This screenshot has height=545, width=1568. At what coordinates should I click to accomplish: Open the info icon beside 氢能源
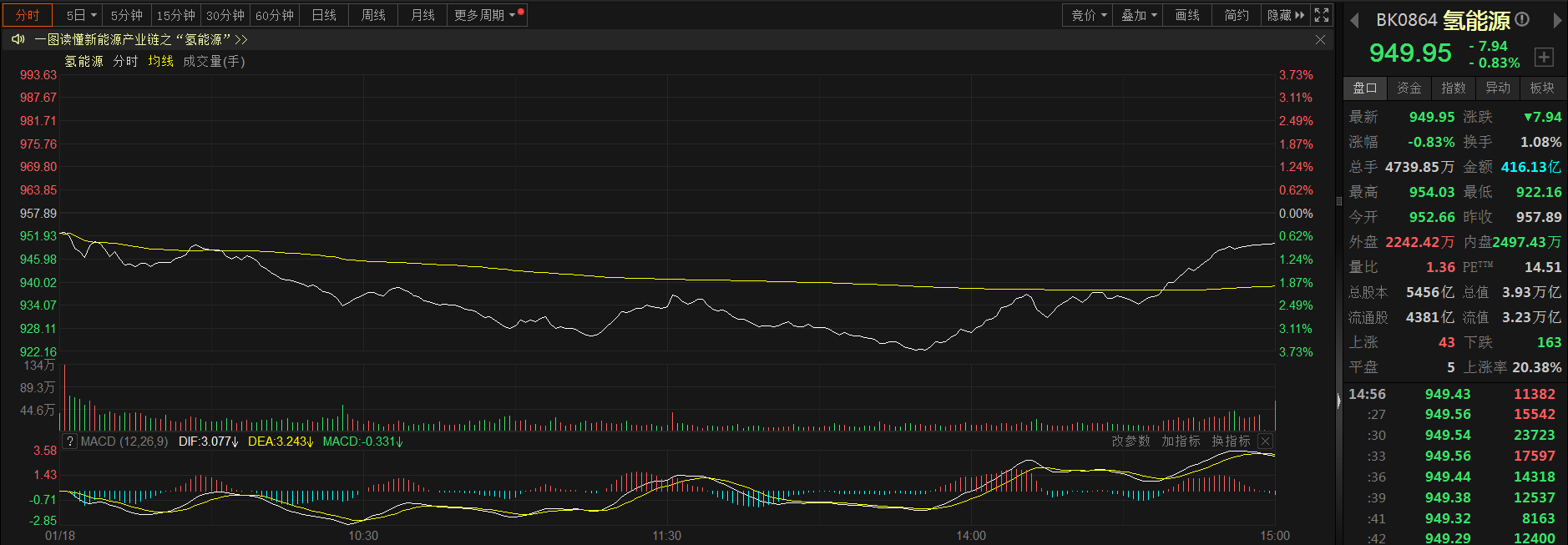(1522, 19)
